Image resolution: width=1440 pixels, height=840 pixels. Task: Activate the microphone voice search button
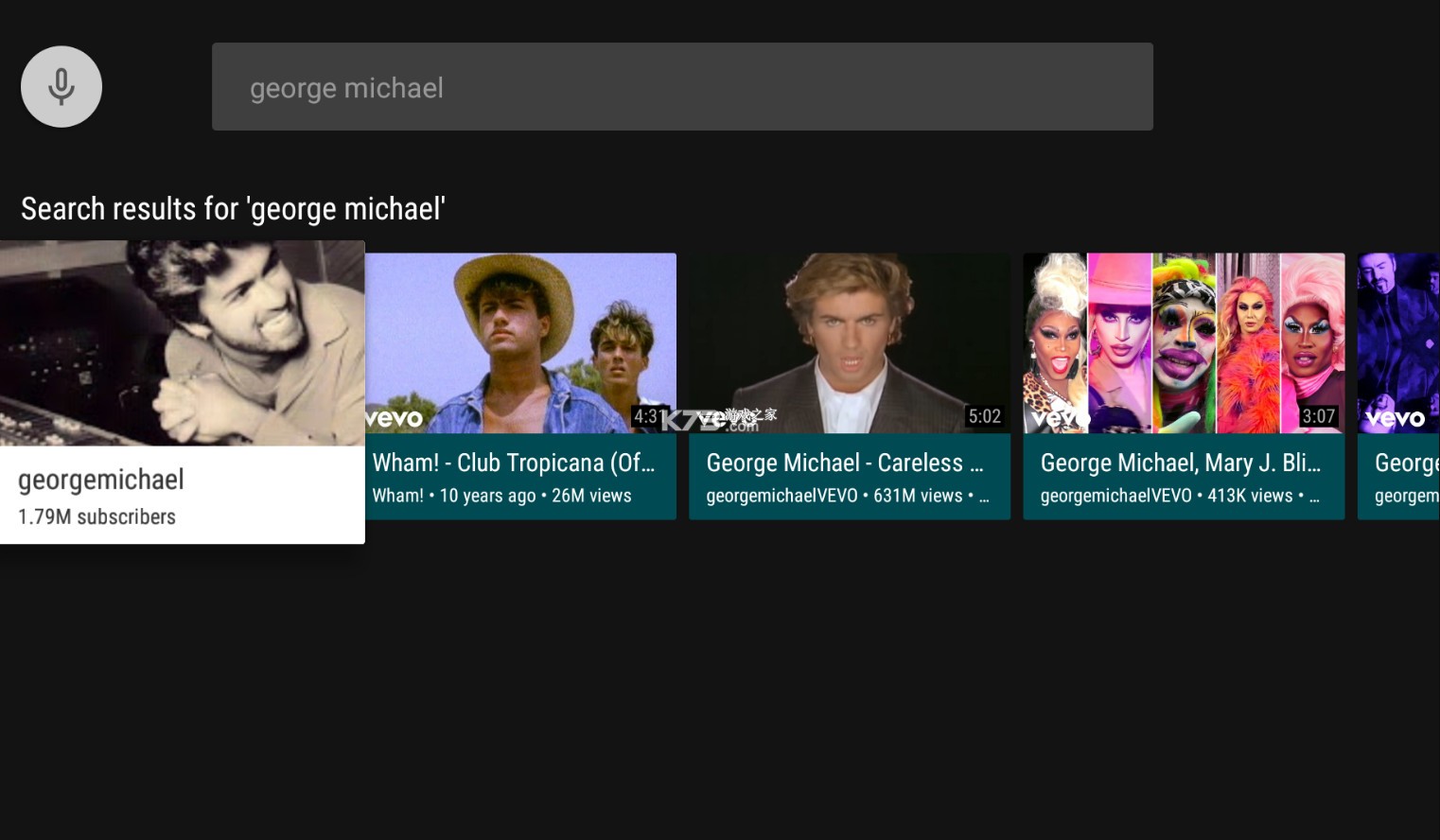(x=61, y=86)
